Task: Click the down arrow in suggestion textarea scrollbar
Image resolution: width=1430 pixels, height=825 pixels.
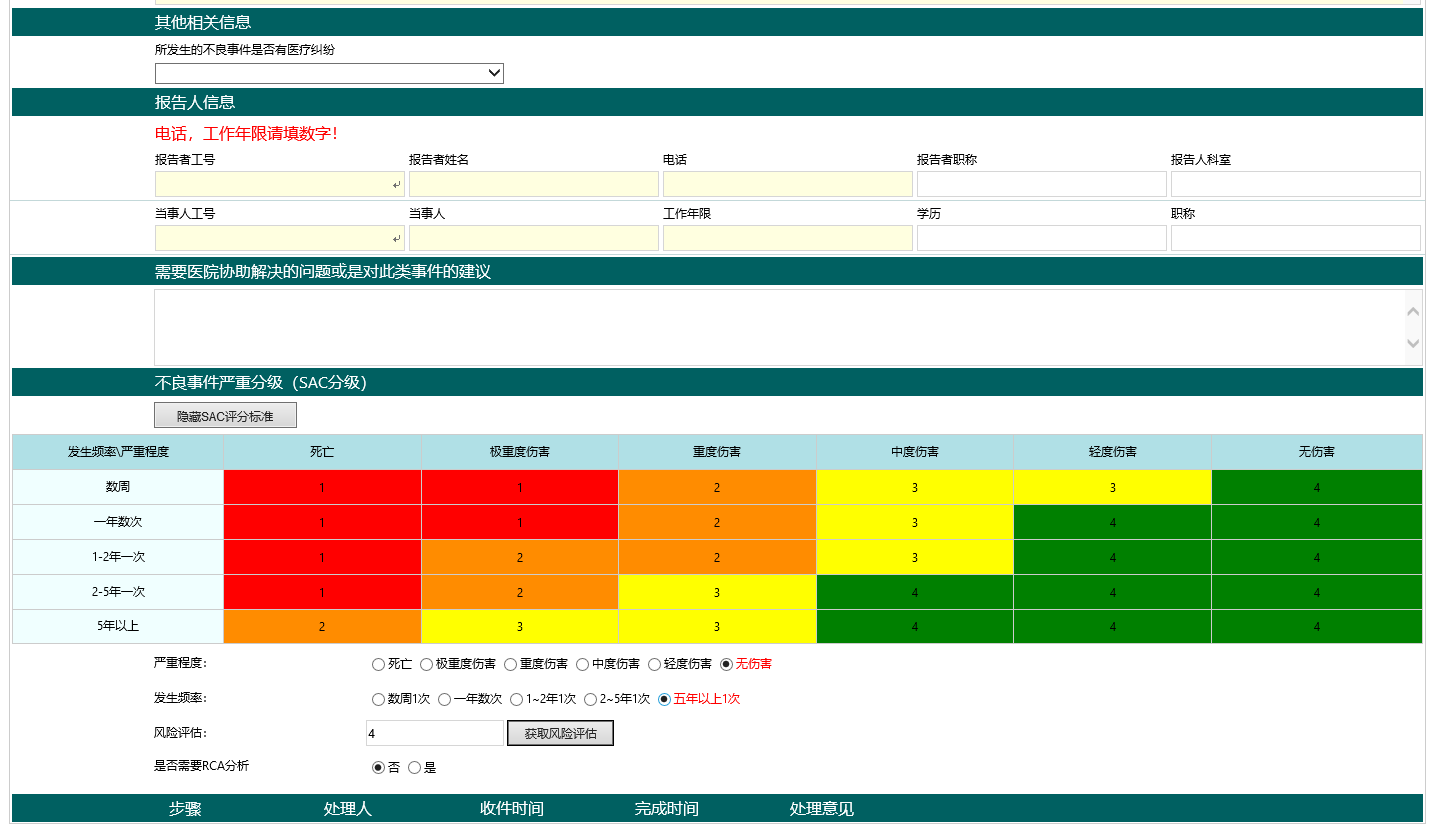Action: pyautogui.click(x=1413, y=344)
